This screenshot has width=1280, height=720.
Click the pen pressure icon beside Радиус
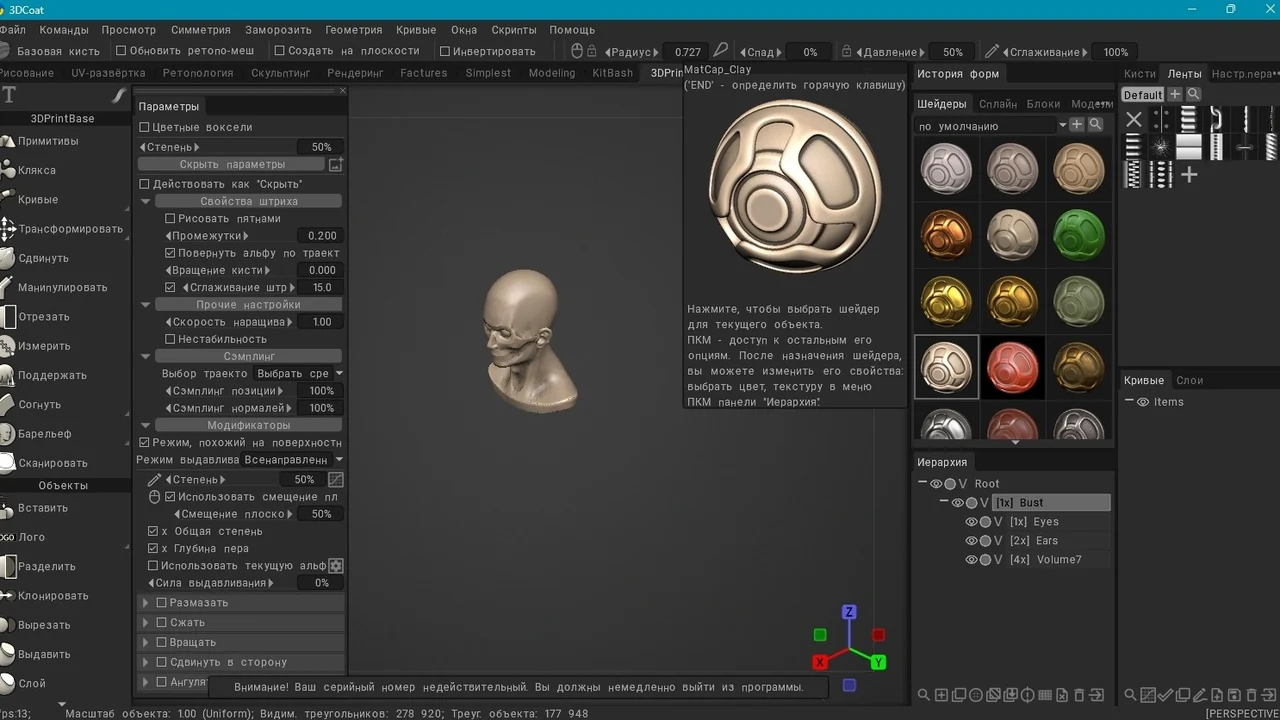[720, 51]
